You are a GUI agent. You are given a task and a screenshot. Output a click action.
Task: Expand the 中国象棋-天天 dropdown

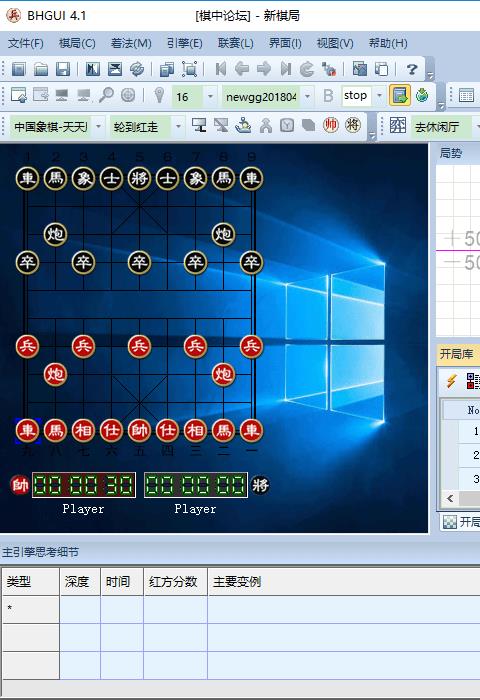[x=99, y=127]
